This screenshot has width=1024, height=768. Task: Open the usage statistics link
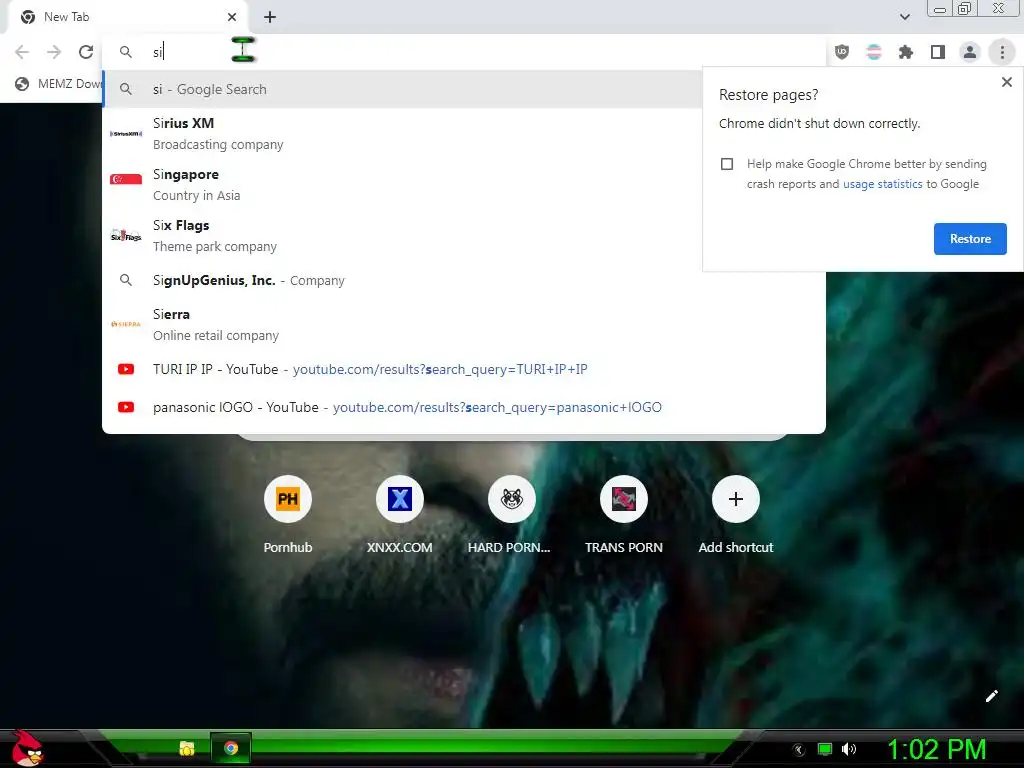pyautogui.click(x=882, y=184)
